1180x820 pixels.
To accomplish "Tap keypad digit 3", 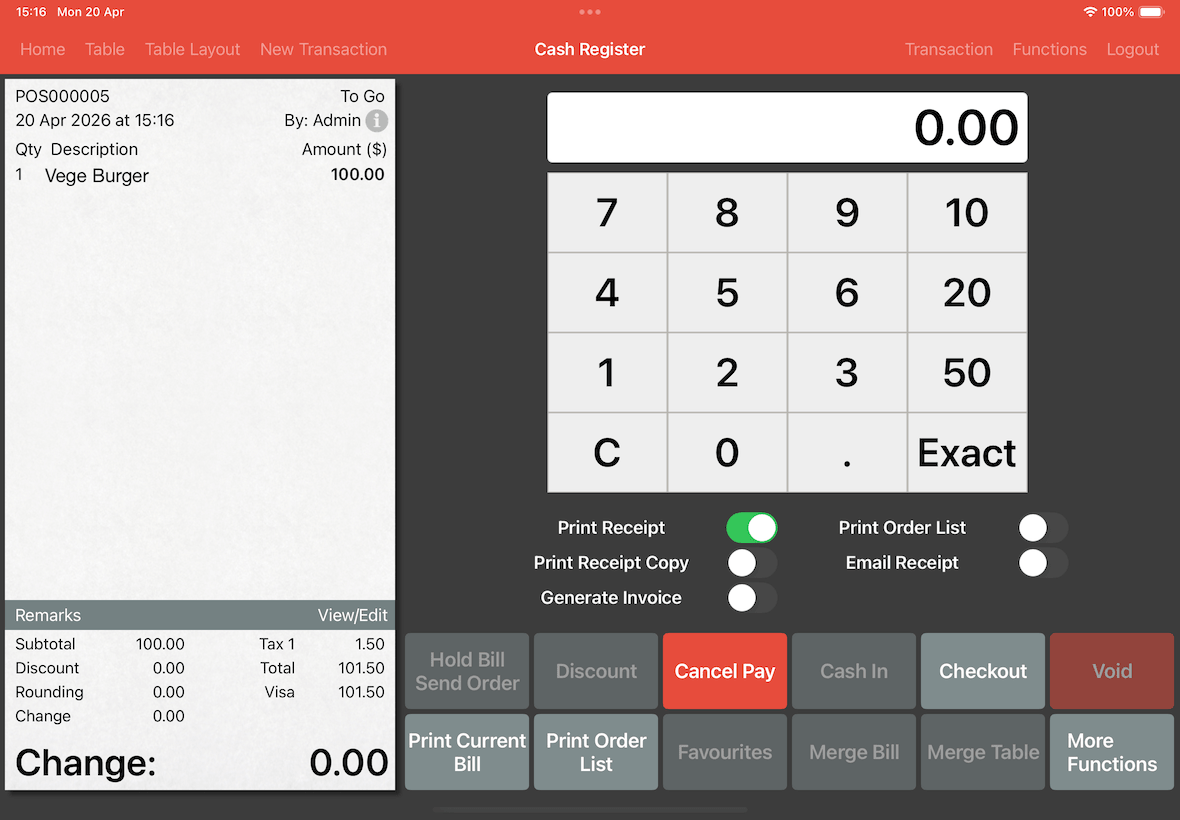I will tap(847, 372).
